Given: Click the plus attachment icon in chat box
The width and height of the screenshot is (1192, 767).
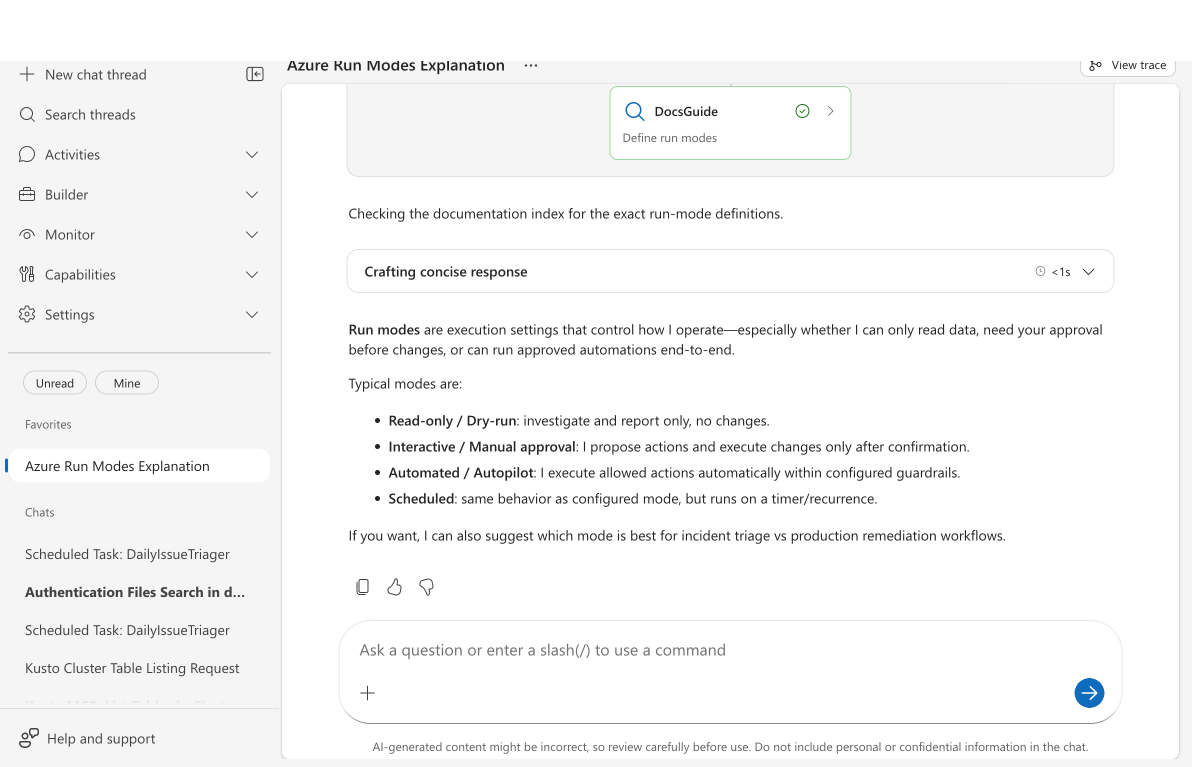Looking at the screenshot, I should 367,693.
